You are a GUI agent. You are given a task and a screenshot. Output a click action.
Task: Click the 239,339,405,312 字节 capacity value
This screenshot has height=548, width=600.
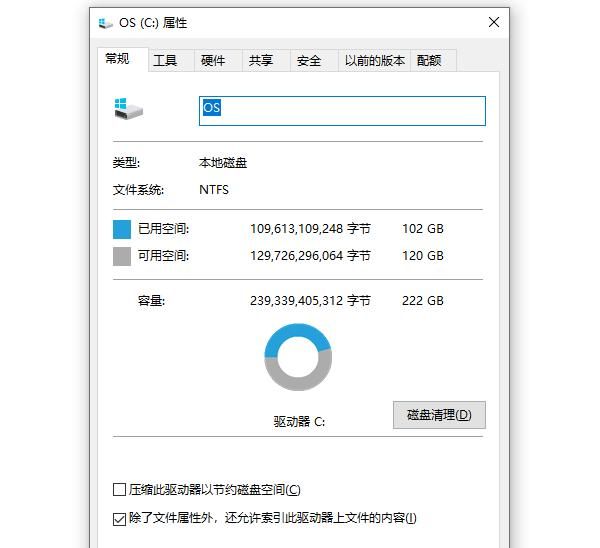click(310, 301)
